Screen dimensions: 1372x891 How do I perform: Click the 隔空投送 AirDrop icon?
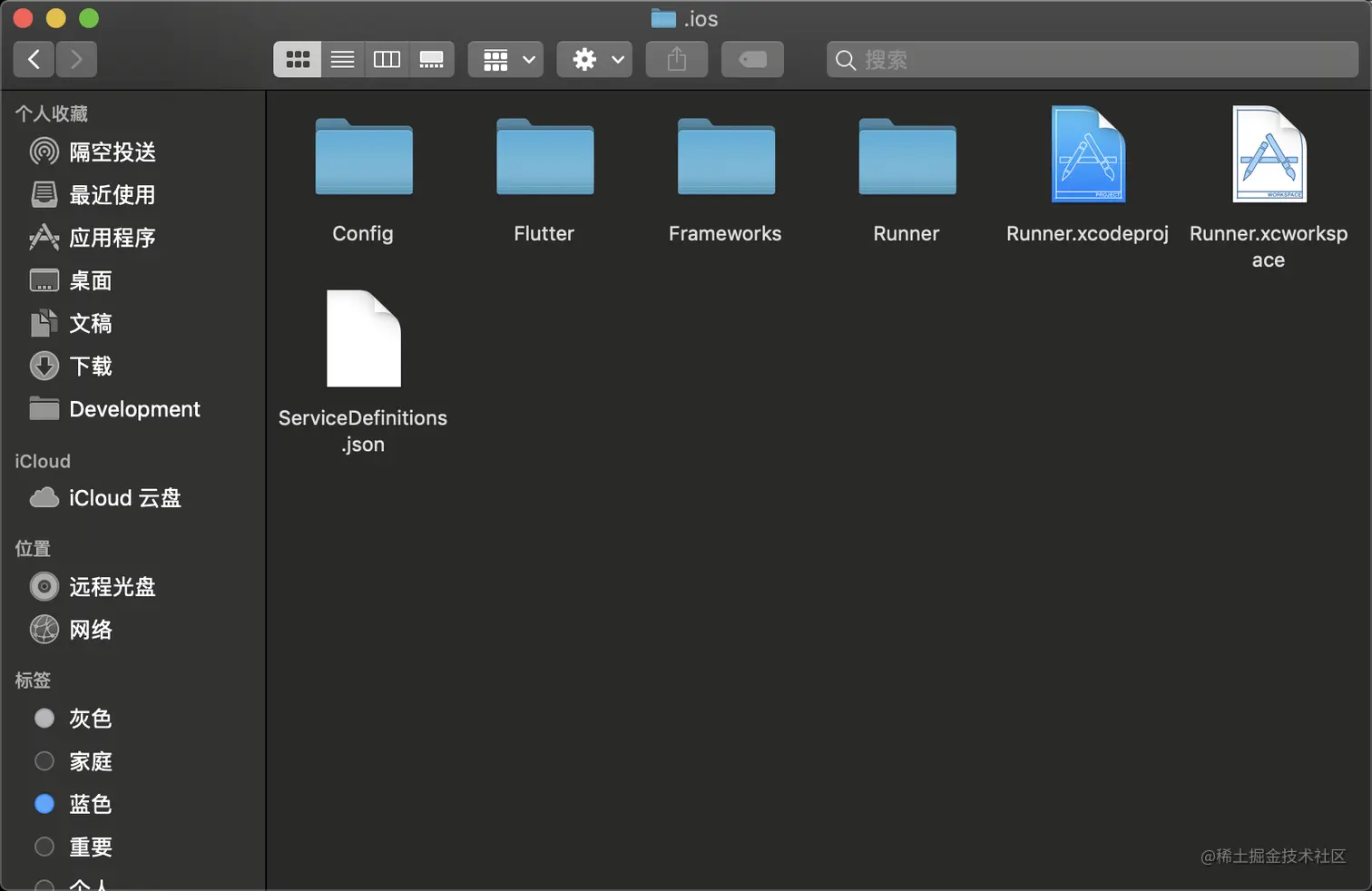click(44, 152)
